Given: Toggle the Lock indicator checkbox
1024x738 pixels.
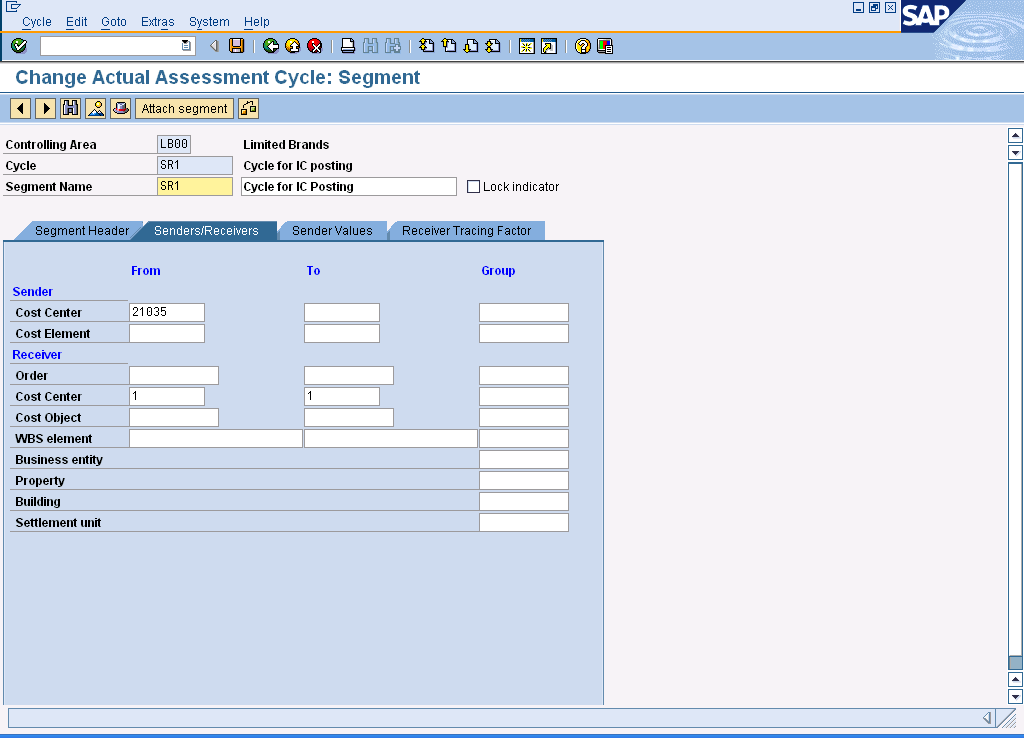Looking at the screenshot, I should pyautogui.click(x=473, y=187).
